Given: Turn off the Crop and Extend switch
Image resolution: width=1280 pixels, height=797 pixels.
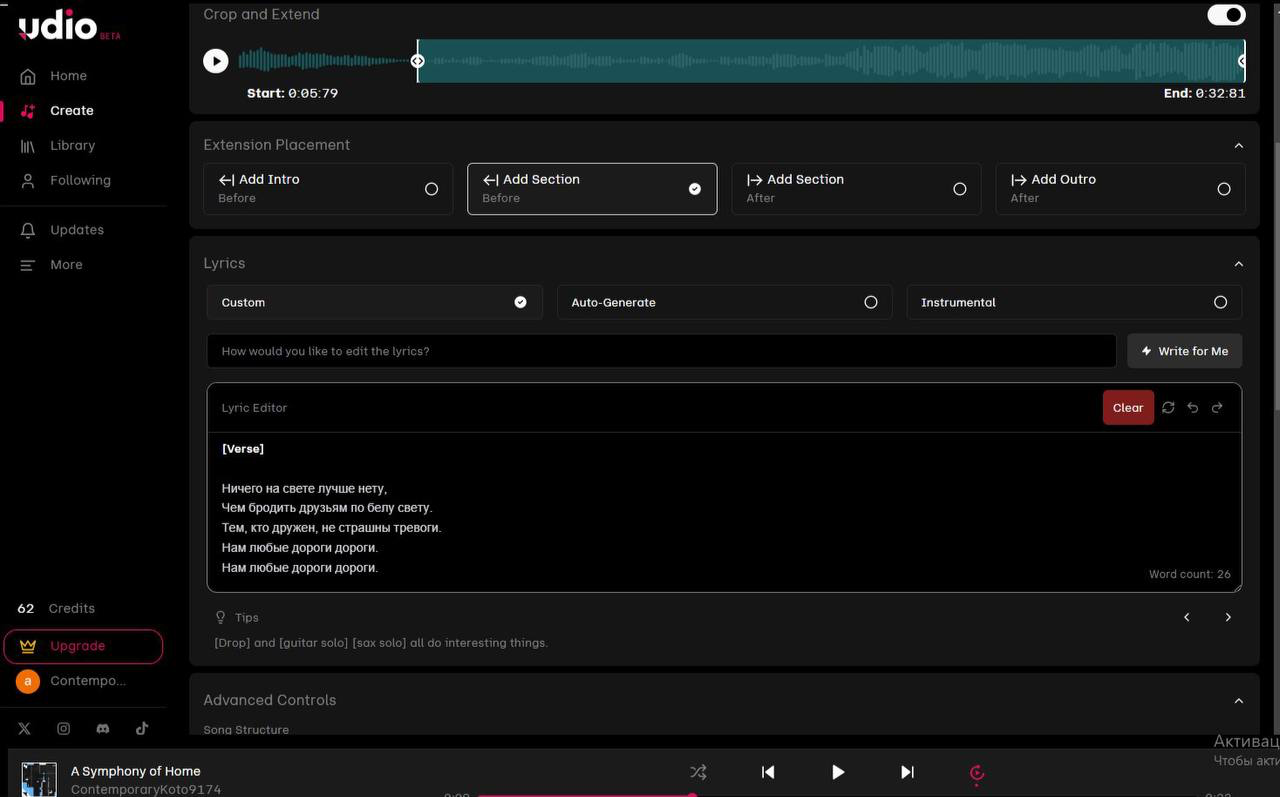Looking at the screenshot, I should click(x=1226, y=15).
